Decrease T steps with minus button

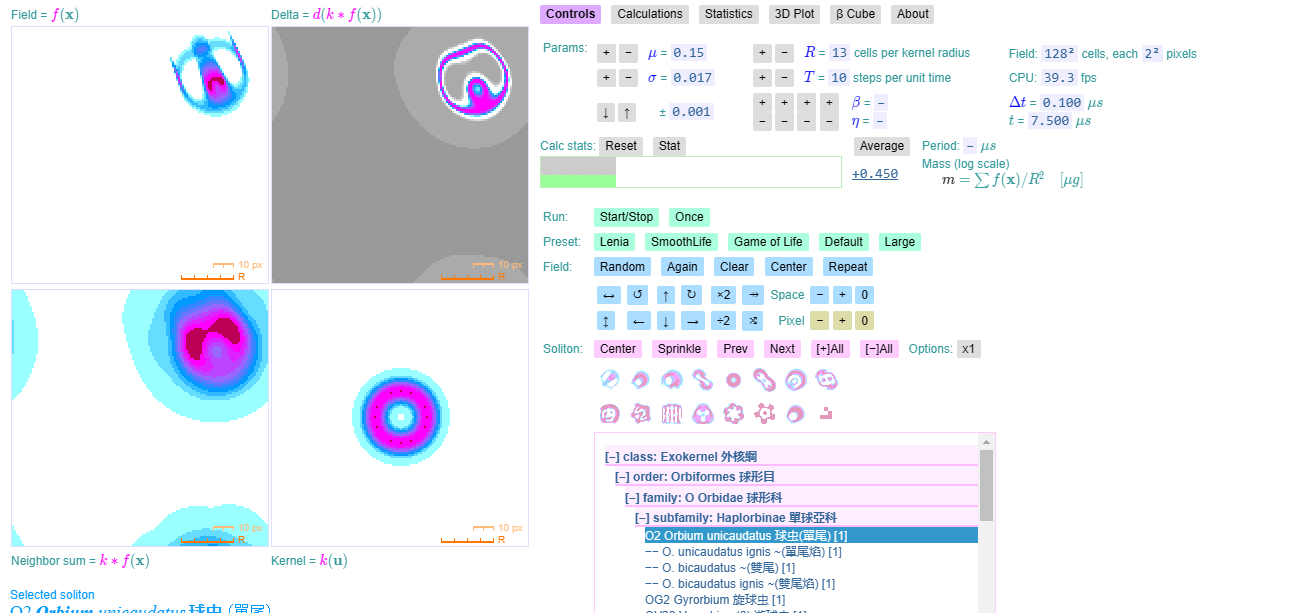click(x=785, y=78)
